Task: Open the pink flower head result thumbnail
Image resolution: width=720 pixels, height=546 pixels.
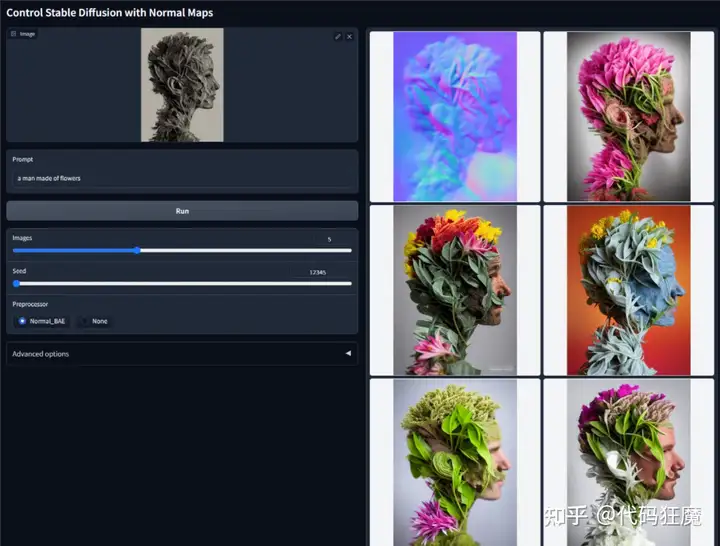Action: point(629,117)
